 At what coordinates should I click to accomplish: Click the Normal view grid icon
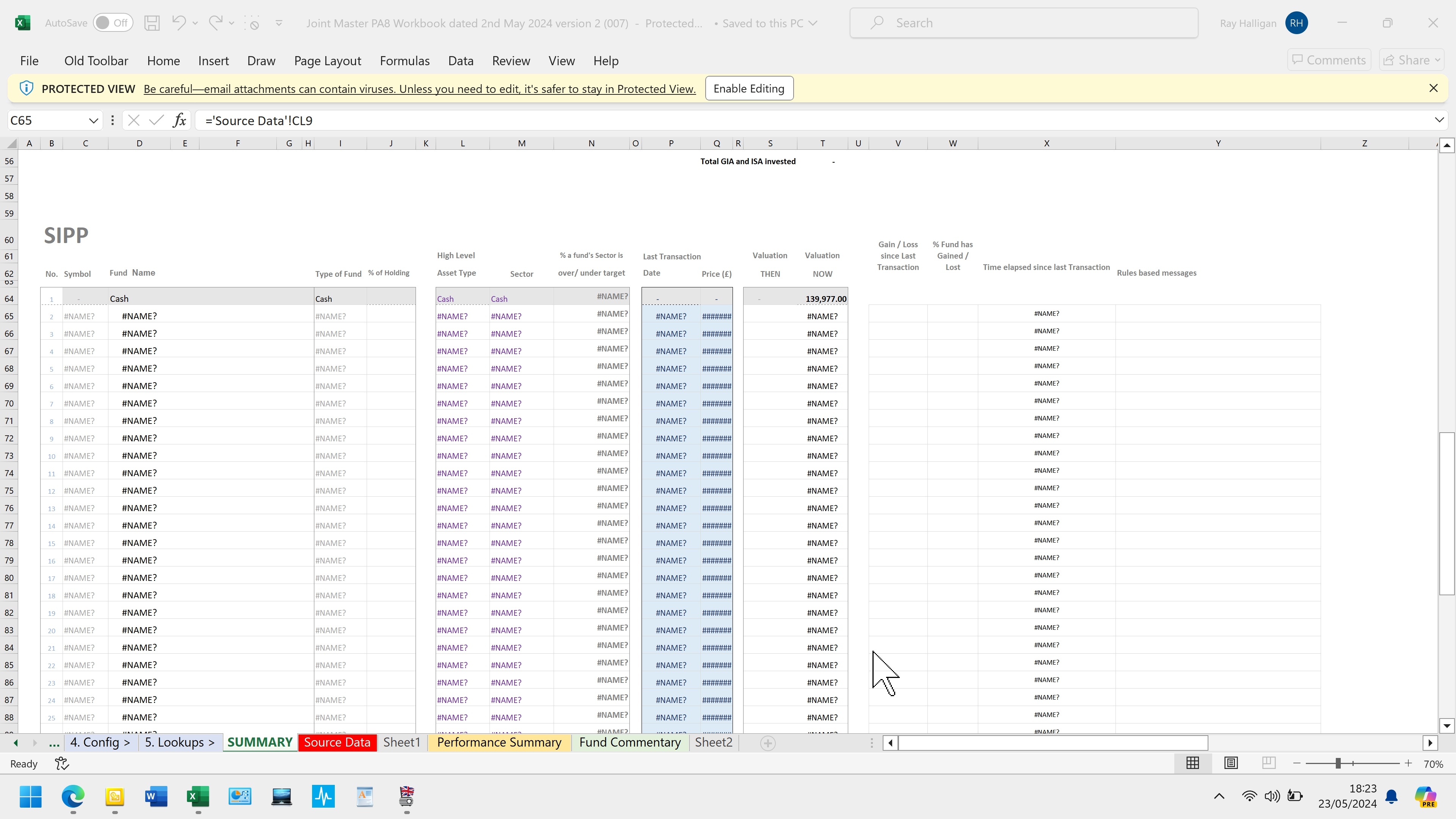pos(1192,764)
